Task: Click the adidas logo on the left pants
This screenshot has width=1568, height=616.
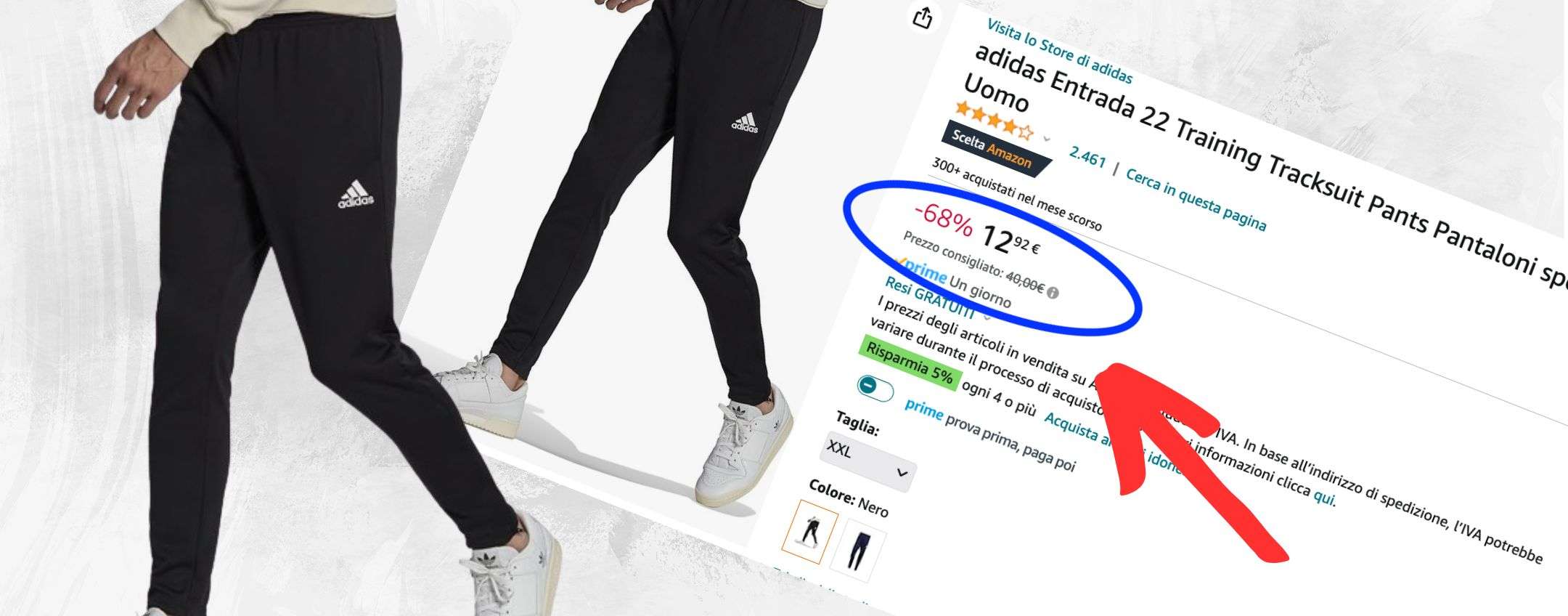Action: pyautogui.click(x=356, y=195)
